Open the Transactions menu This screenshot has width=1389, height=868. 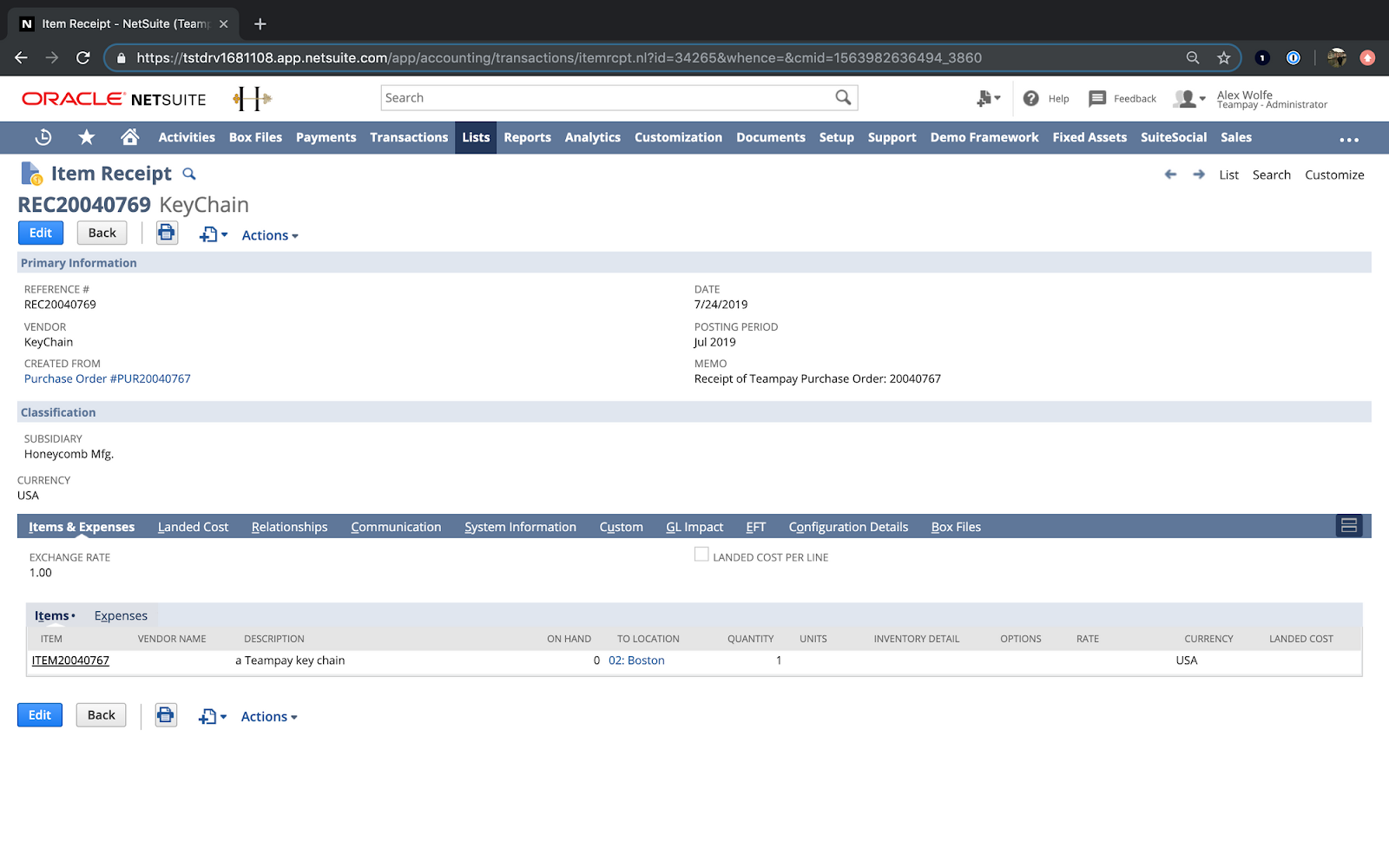(x=409, y=137)
